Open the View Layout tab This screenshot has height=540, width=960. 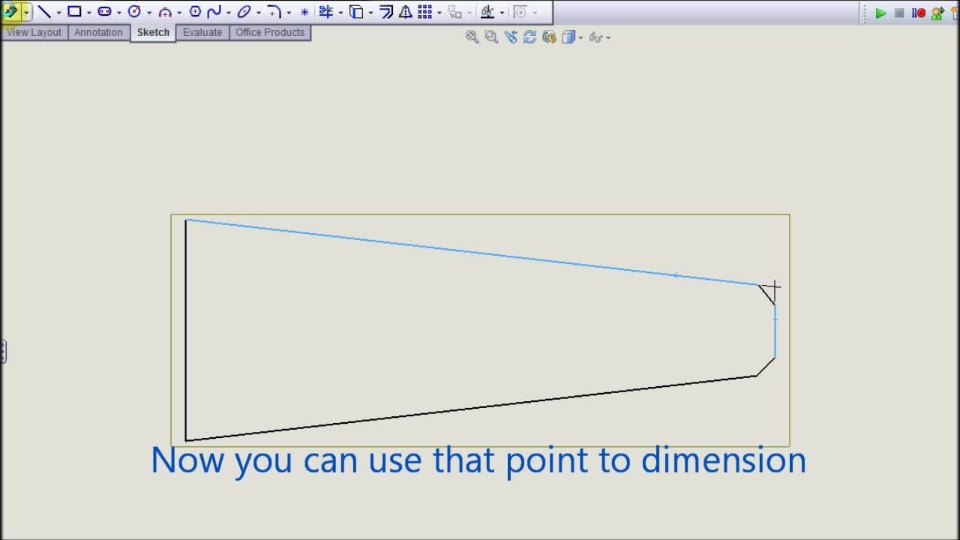click(x=34, y=32)
